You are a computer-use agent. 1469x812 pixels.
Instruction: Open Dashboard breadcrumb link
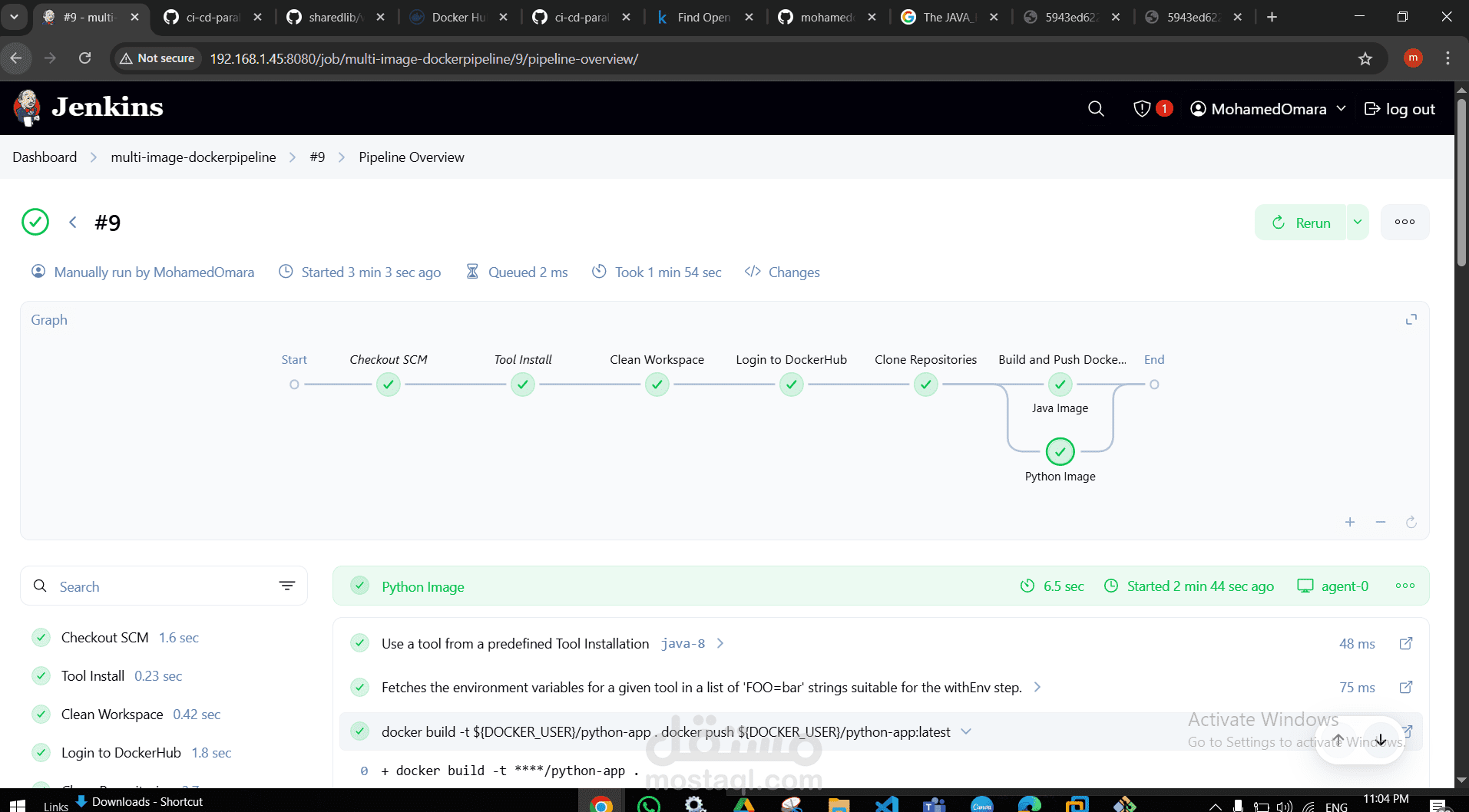(x=45, y=157)
